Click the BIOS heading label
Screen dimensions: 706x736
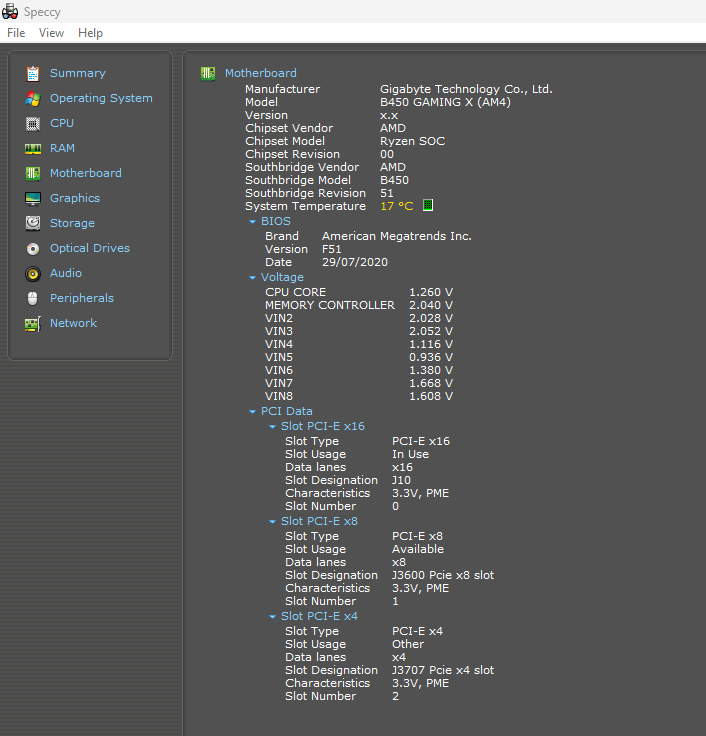tap(276, 221)
